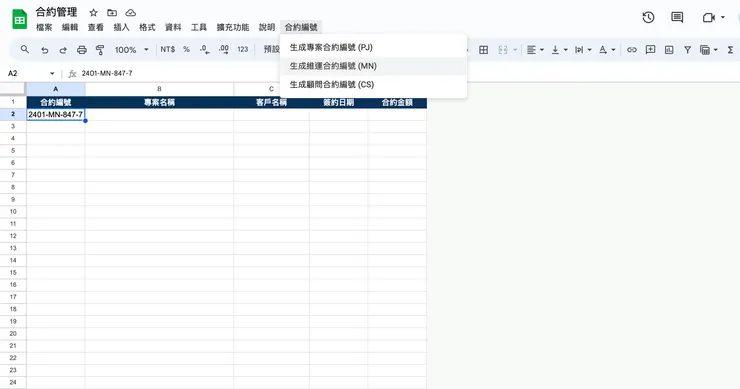Click the 合約金額 header cell
Viewport: 740px width, 389px height.
point(397,102)
